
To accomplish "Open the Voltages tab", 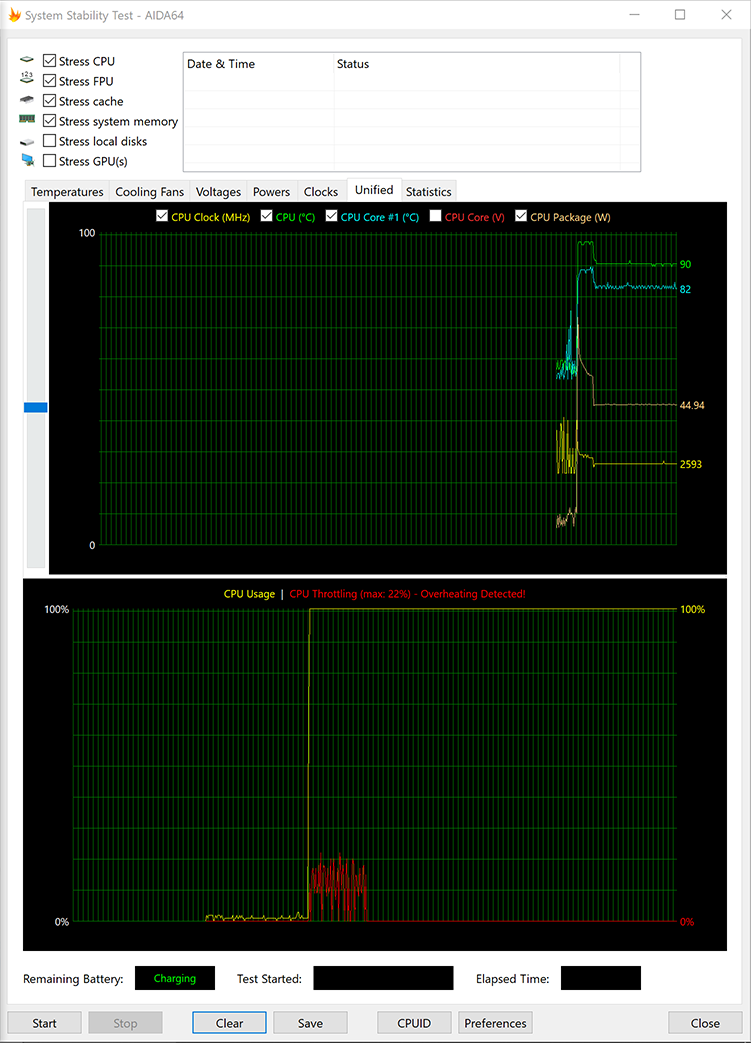I will tap(218, 192).
